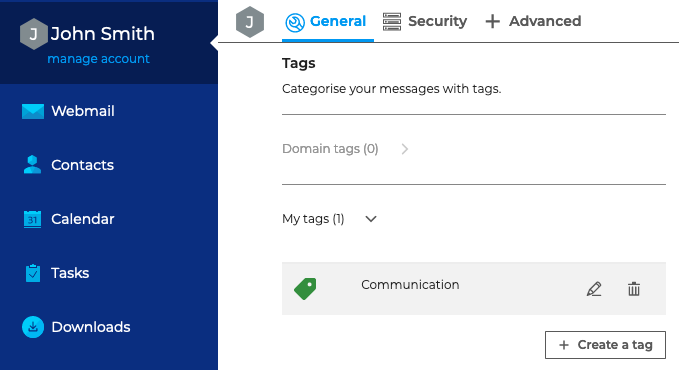Switch to the Security tab
Viewport: 679px width, 370px height.
425,21
